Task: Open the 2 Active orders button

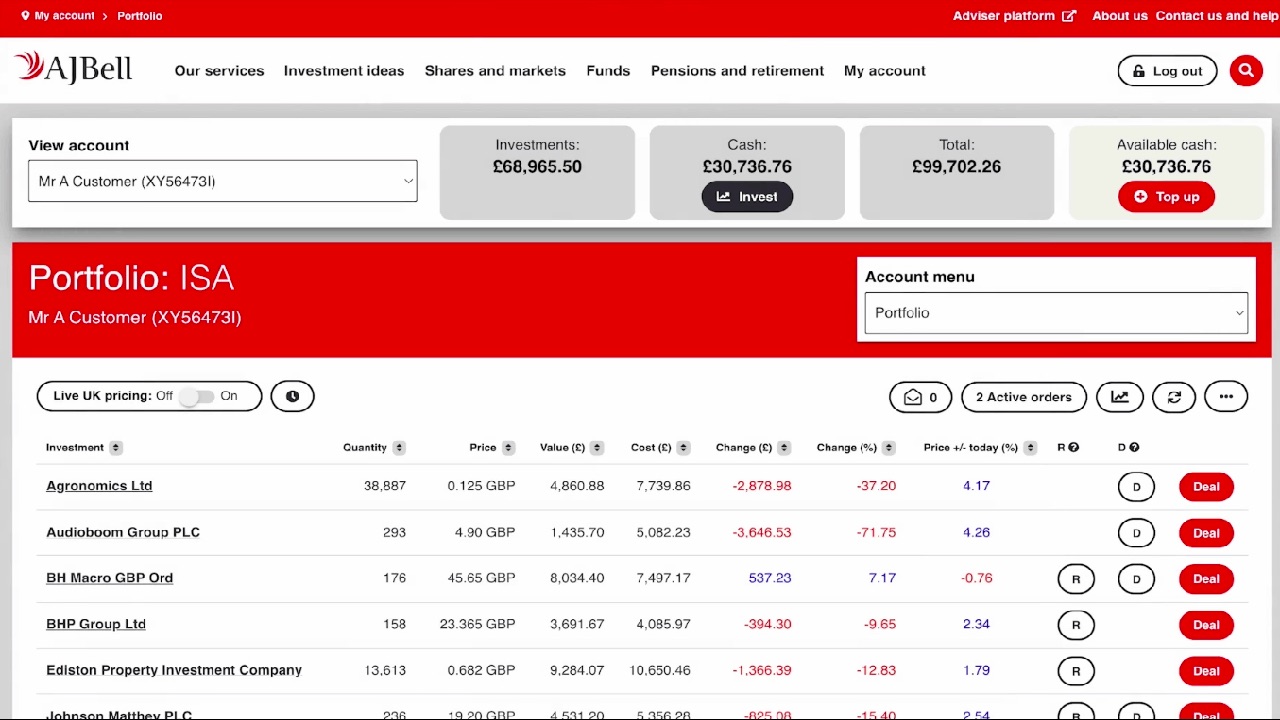Action: tap(1023, 397)
